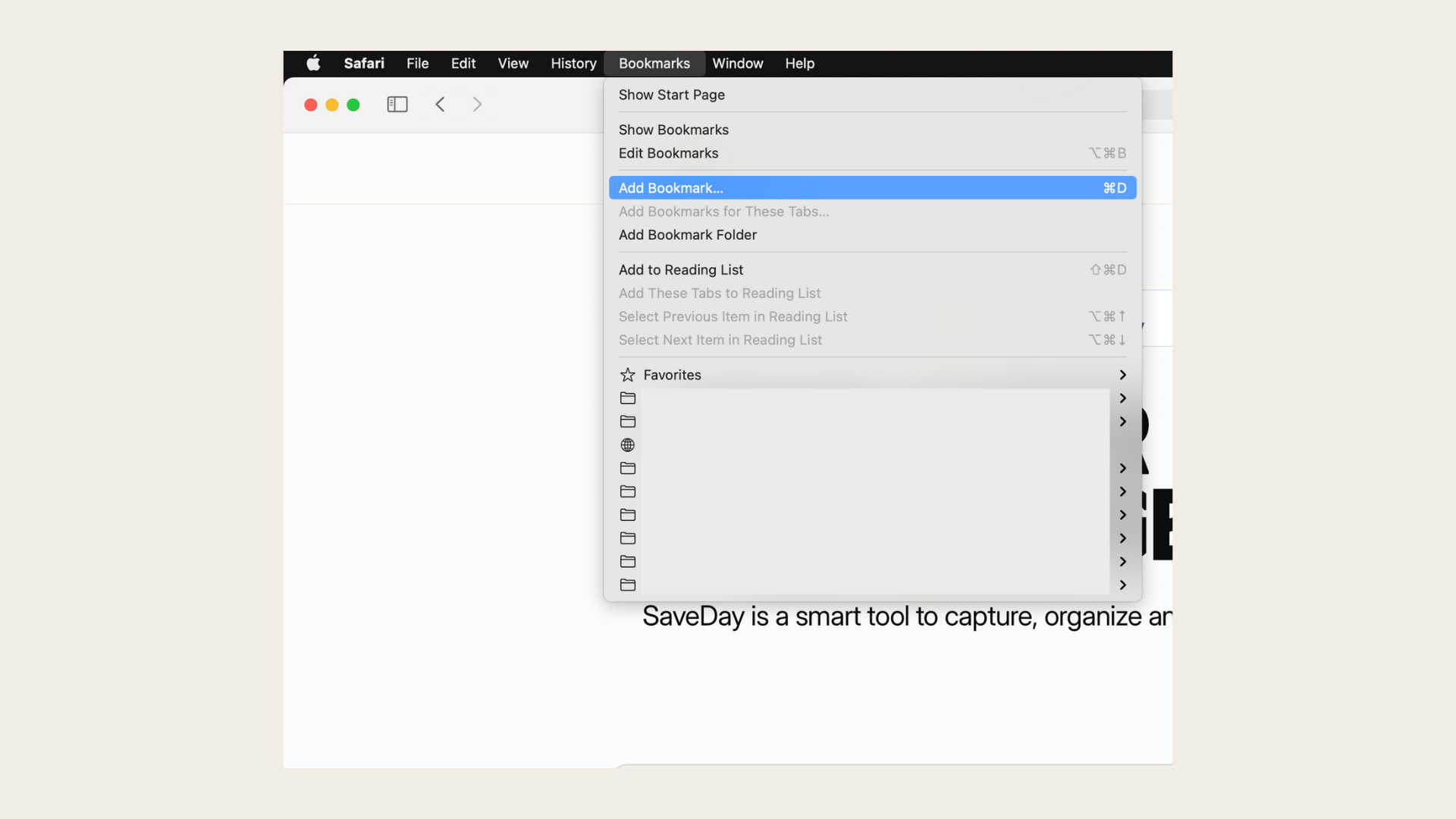Go forward with the forward arrow
Image resolution: width=1456 pixels, height=819 pixels.
[x=477, y=105]
